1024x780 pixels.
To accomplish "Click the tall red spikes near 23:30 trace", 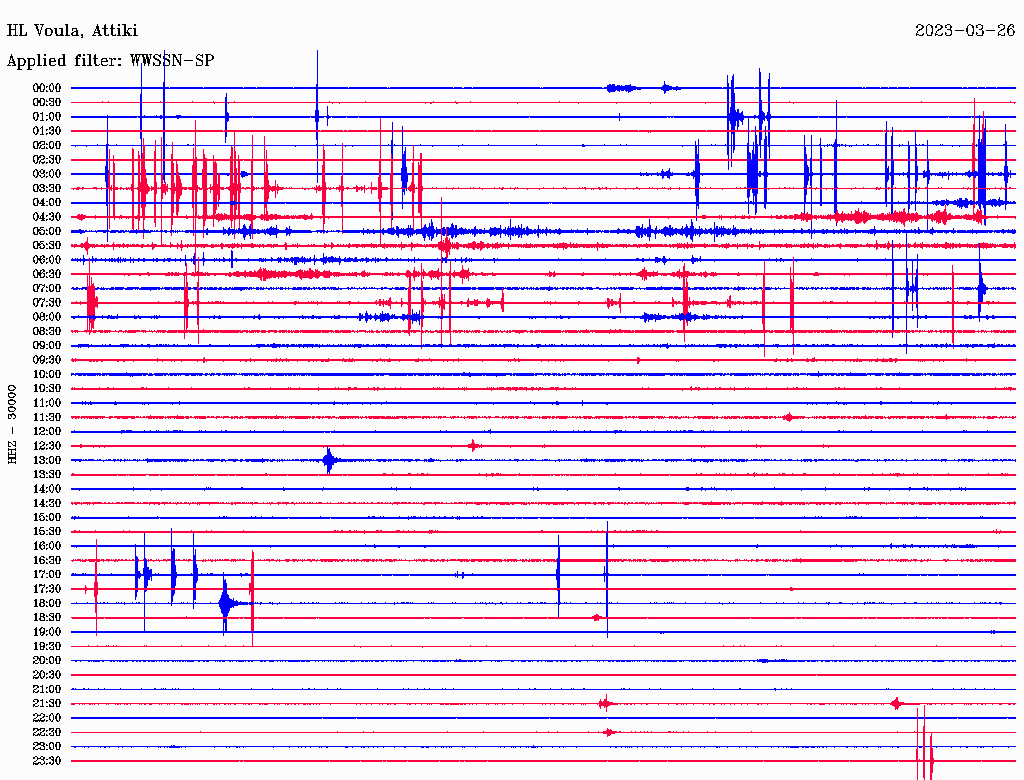I will pyautogui.click(x=926, y=755).
